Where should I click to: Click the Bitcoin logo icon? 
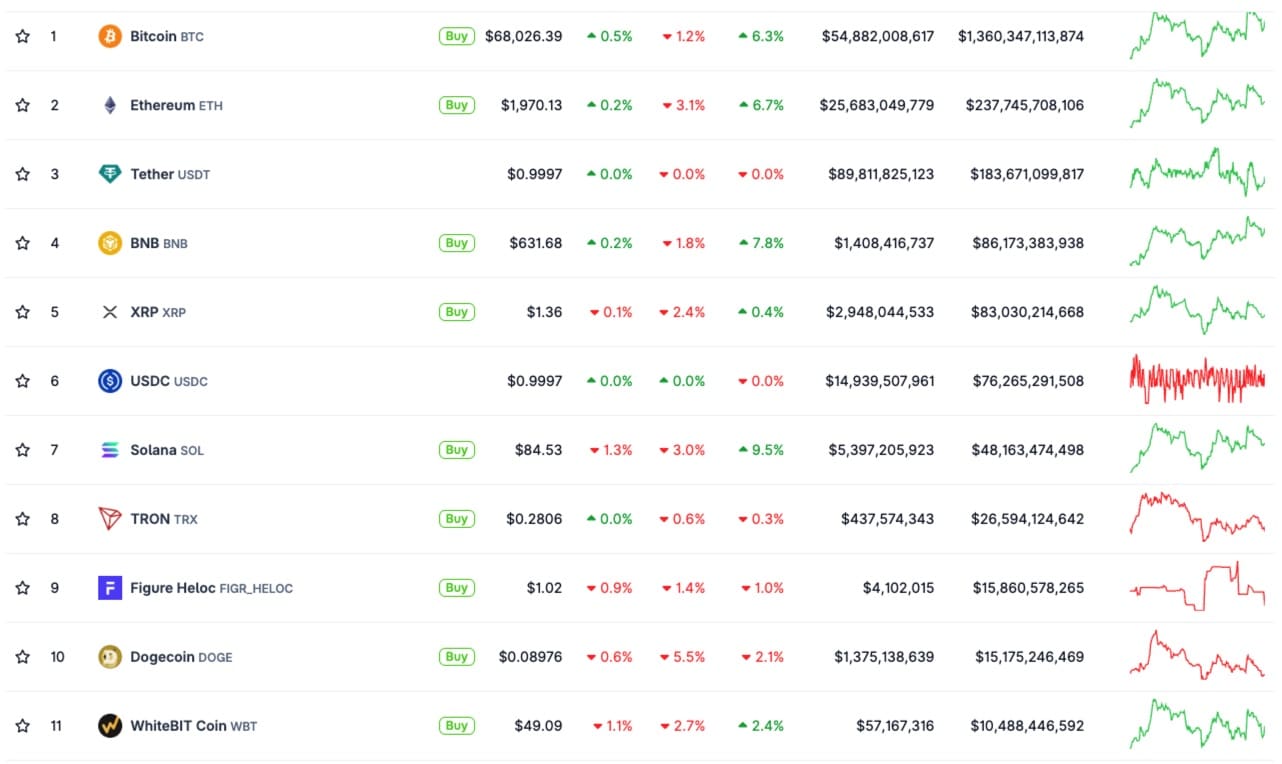[x=109, y=36]
